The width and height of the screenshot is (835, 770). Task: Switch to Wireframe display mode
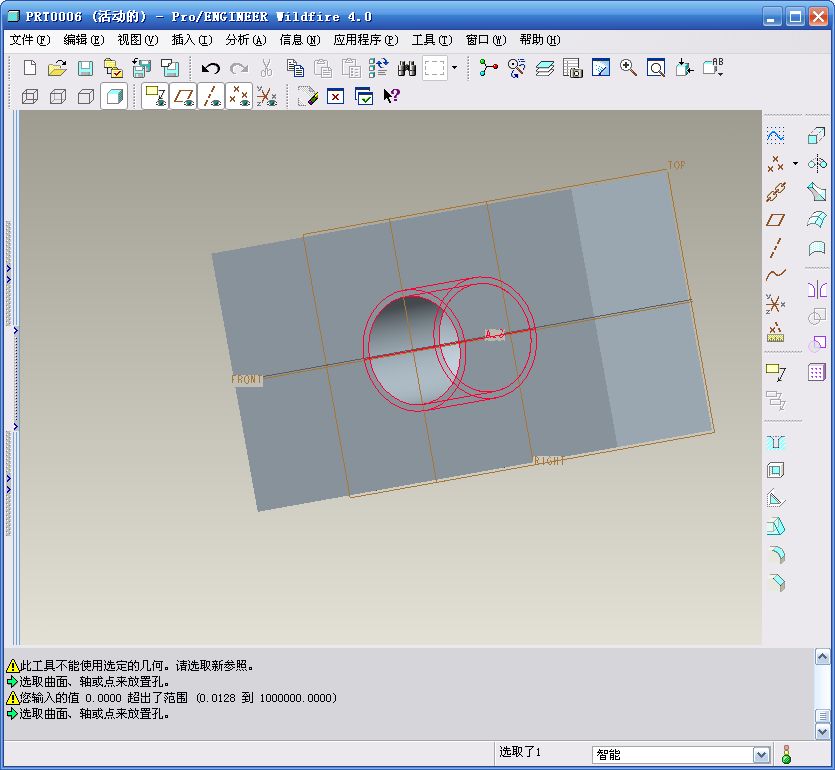coord(30,96)
